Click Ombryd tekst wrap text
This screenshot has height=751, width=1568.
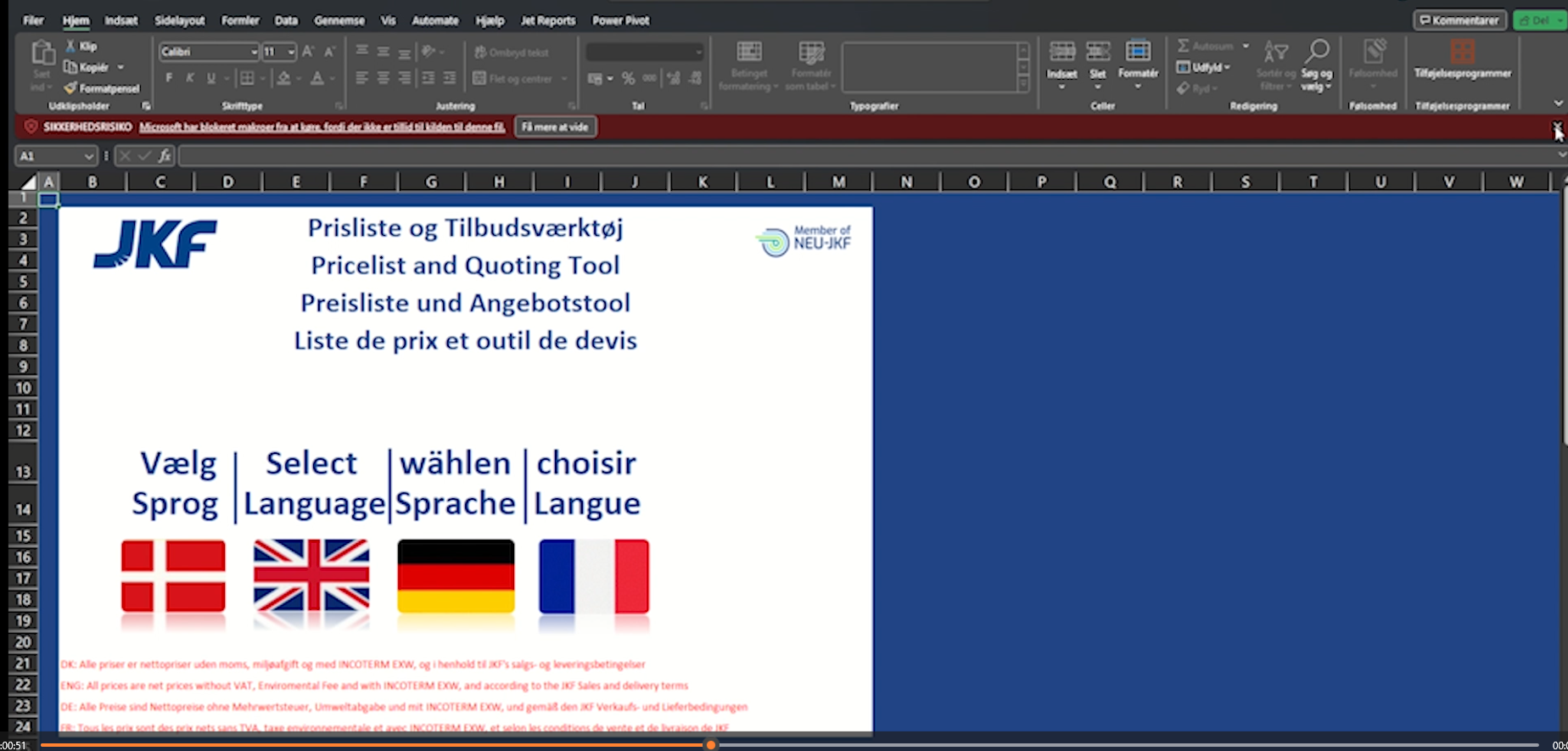pyautogui.click(x=512, y=53)
